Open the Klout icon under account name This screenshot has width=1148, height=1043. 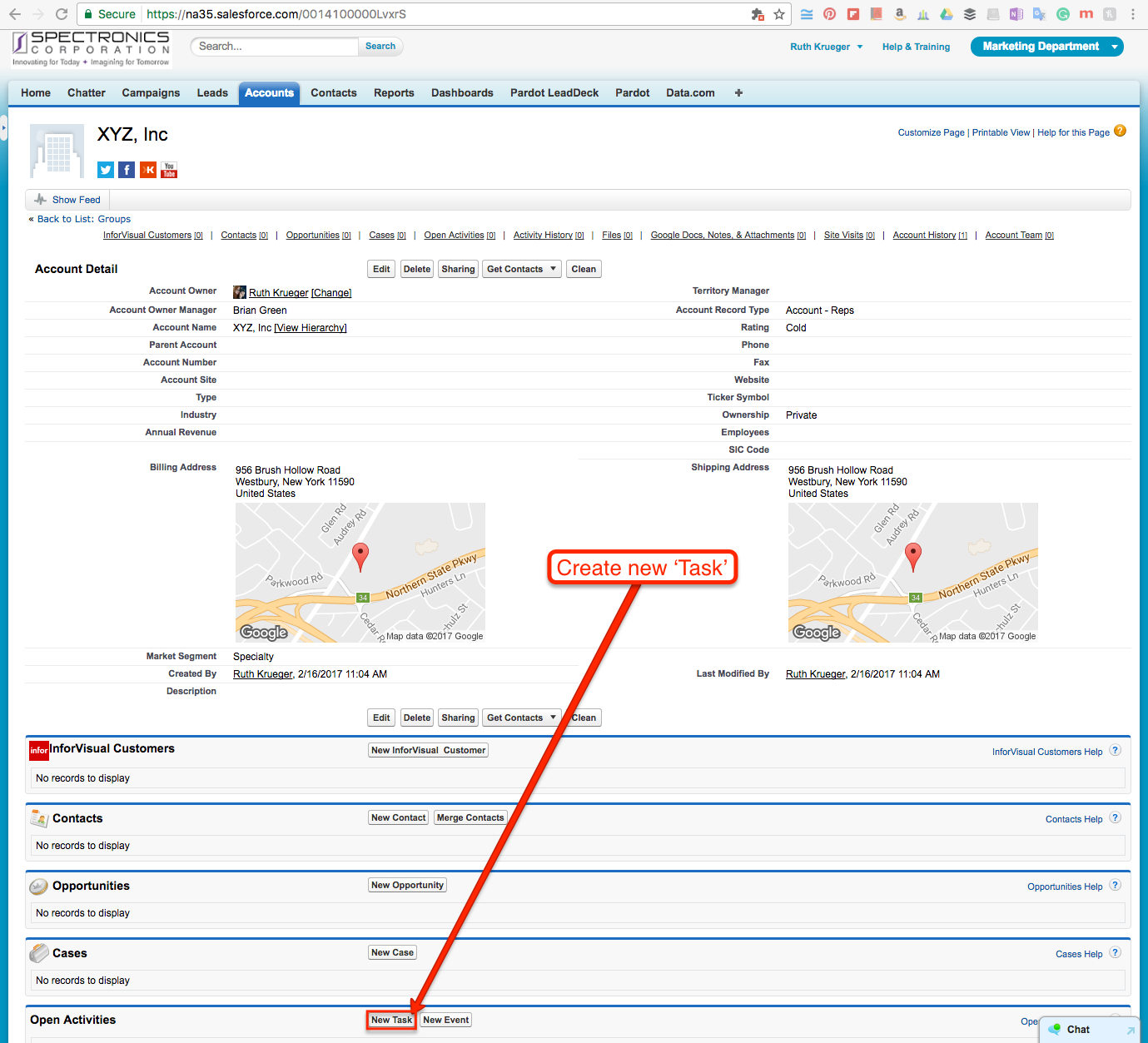148,170
